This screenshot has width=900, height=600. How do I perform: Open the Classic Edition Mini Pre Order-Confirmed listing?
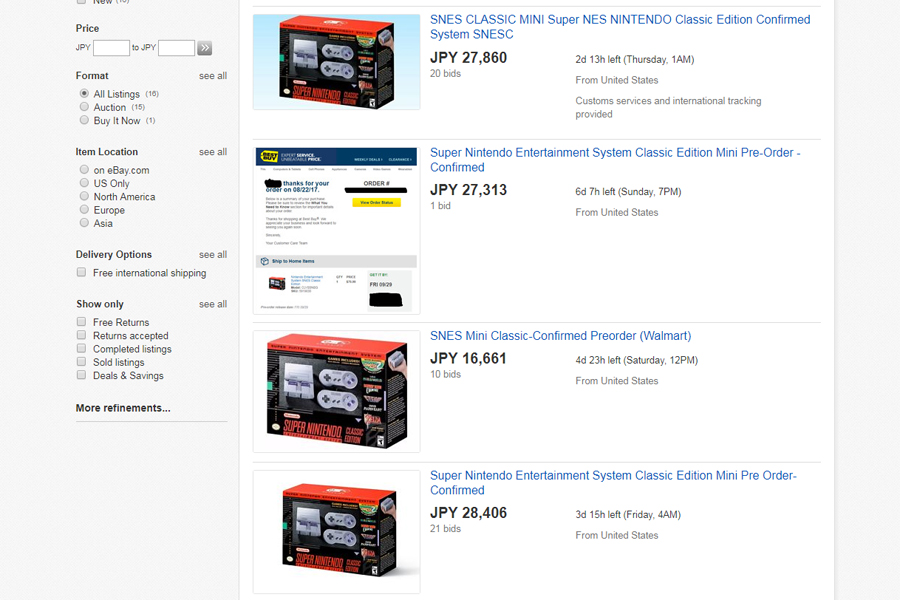click(613, 483)
